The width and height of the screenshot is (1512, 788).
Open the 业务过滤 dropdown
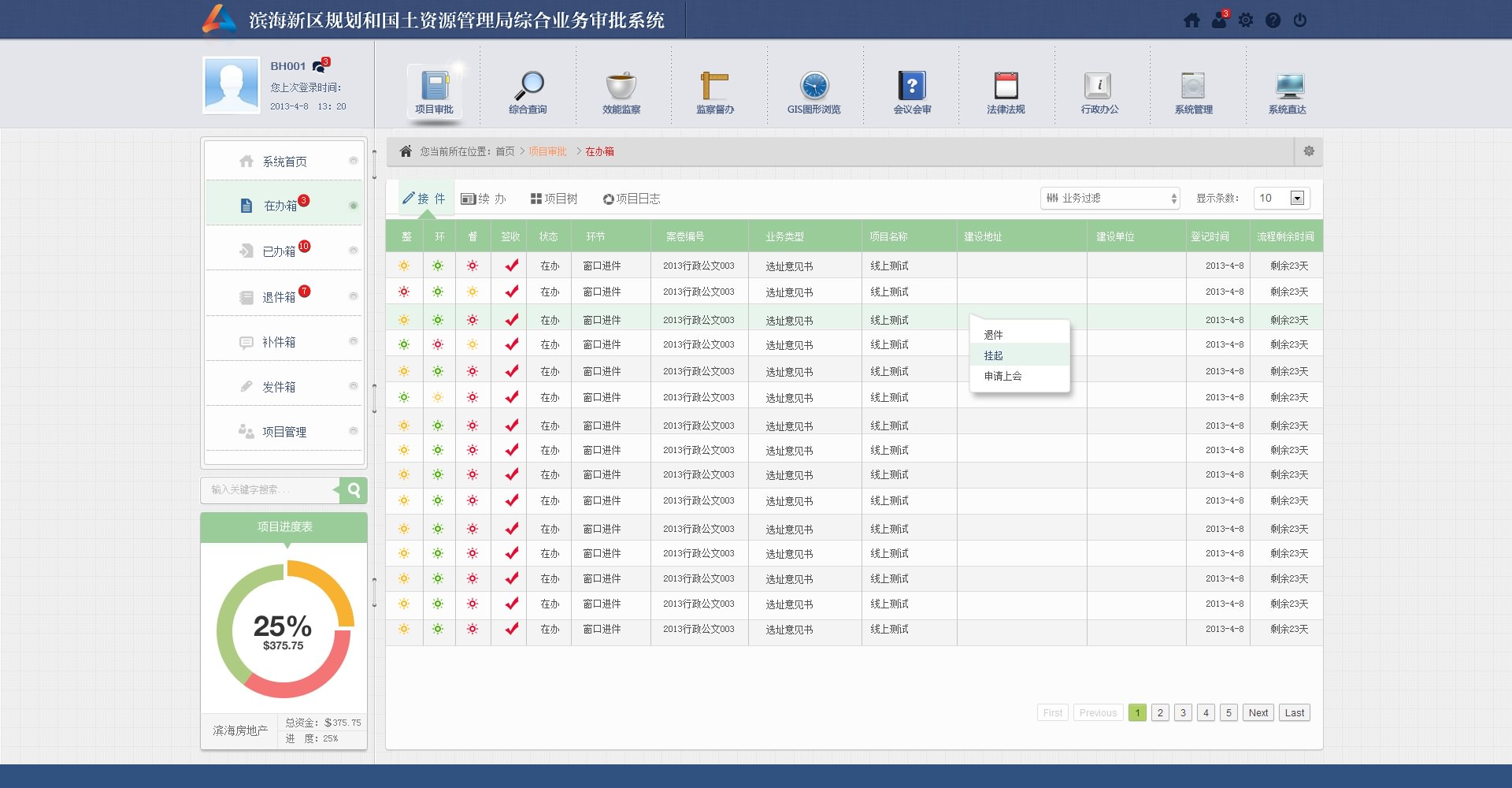point(1110,199)
